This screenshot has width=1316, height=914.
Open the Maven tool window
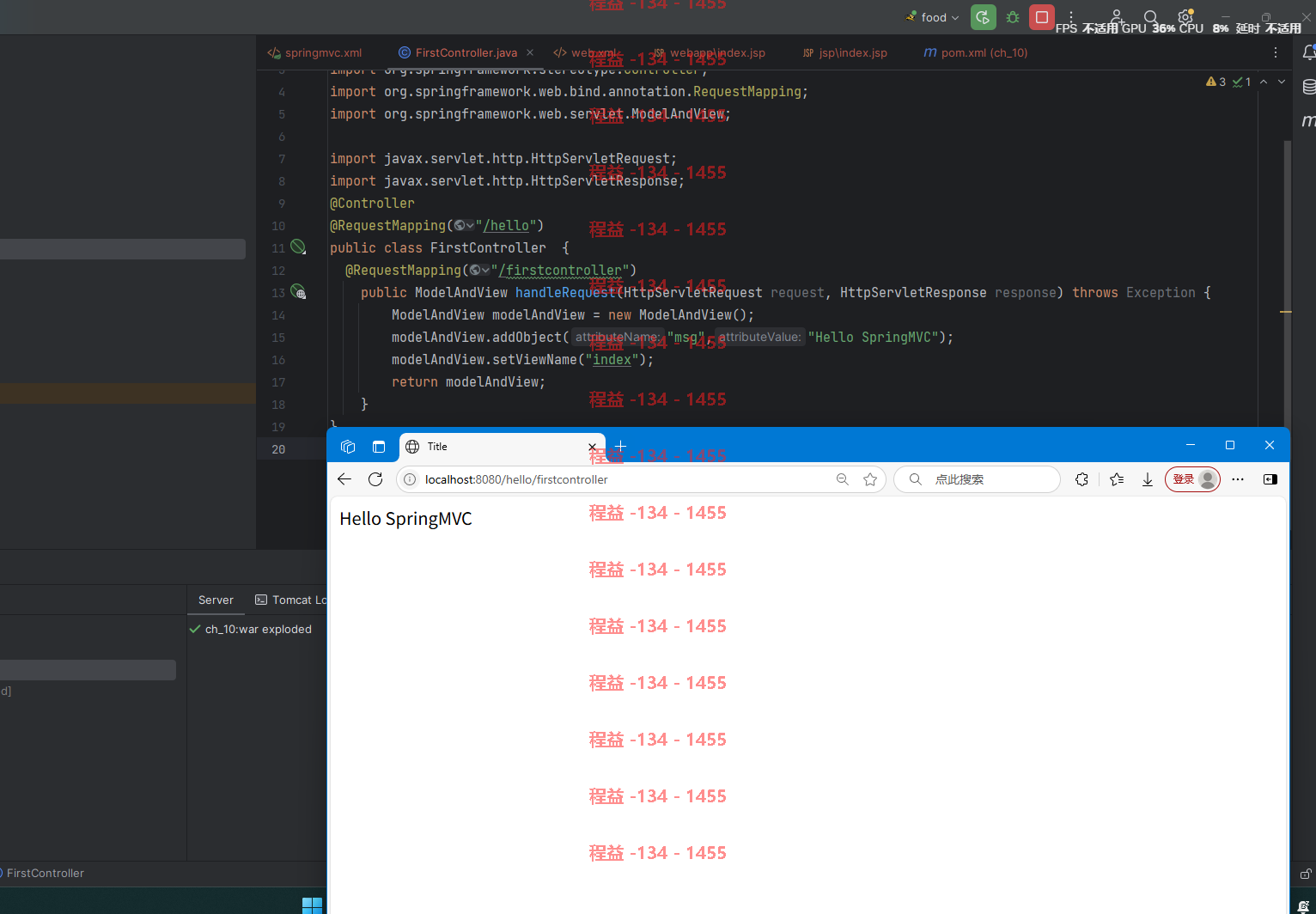(x=1308, y=121)
